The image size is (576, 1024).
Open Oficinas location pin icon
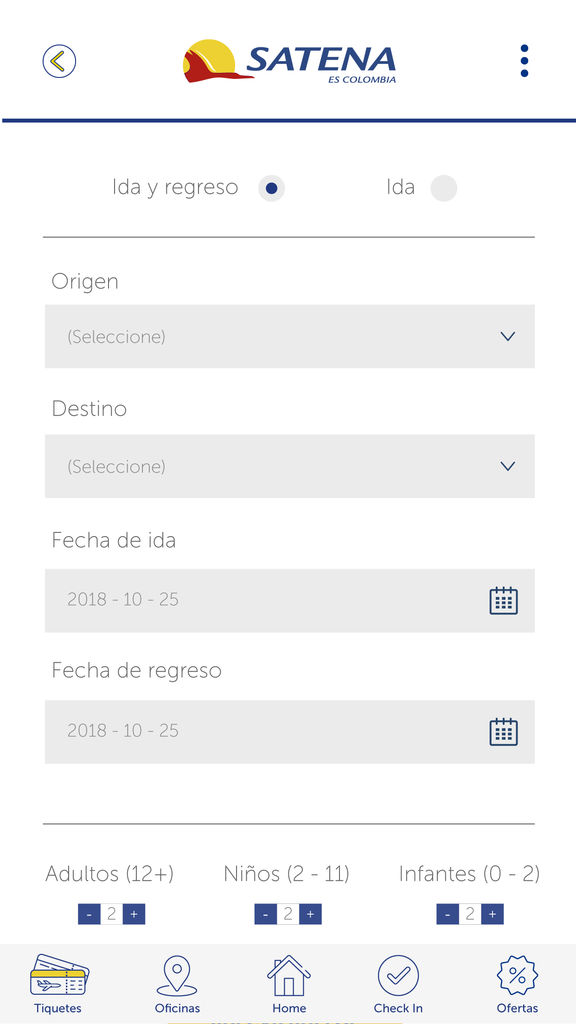(x=177, y=976)
